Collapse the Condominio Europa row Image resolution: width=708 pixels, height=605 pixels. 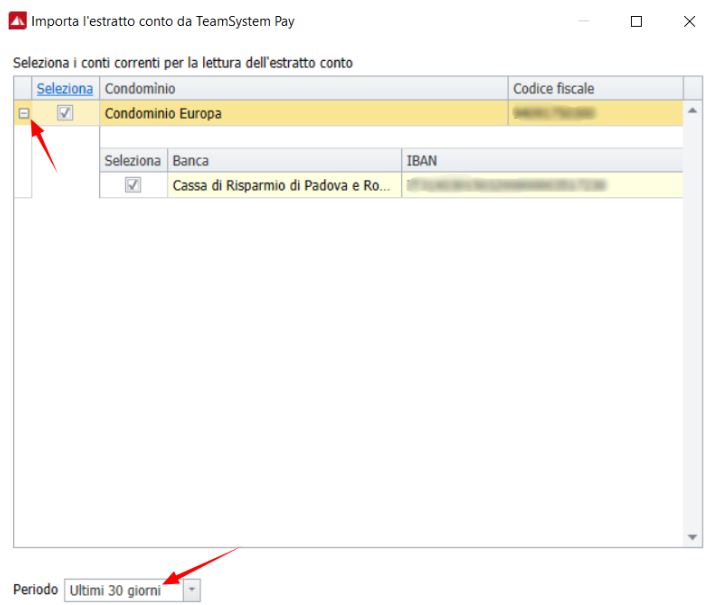coord(24,113)
